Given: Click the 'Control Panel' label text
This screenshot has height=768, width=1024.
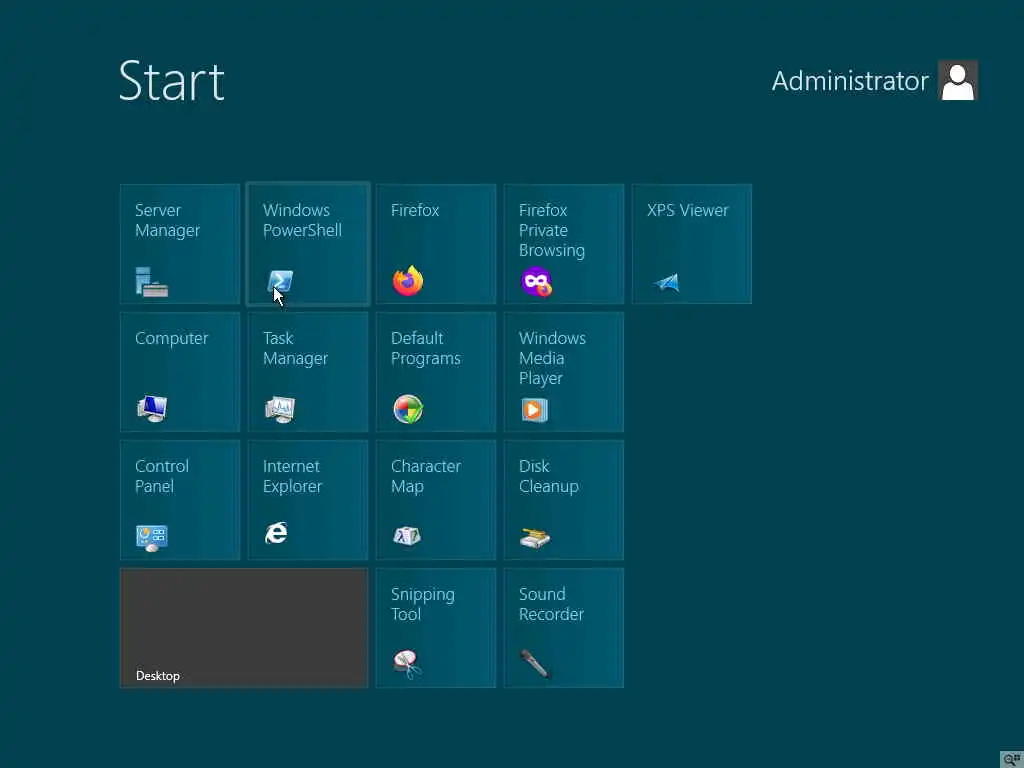Looking at the screenshot, I should (162, 476).
